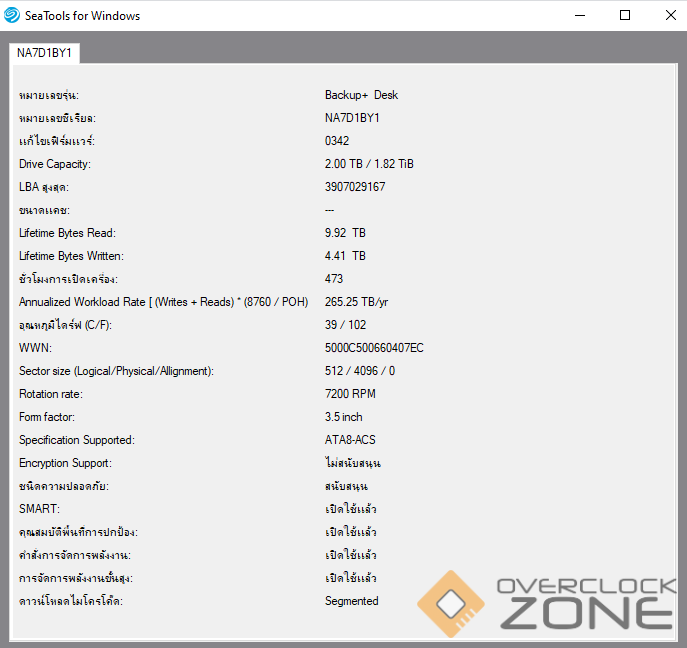Click the Lifetime Bytes Read label
The height and width of the screenshot is (648, 687).
[67, 233]
